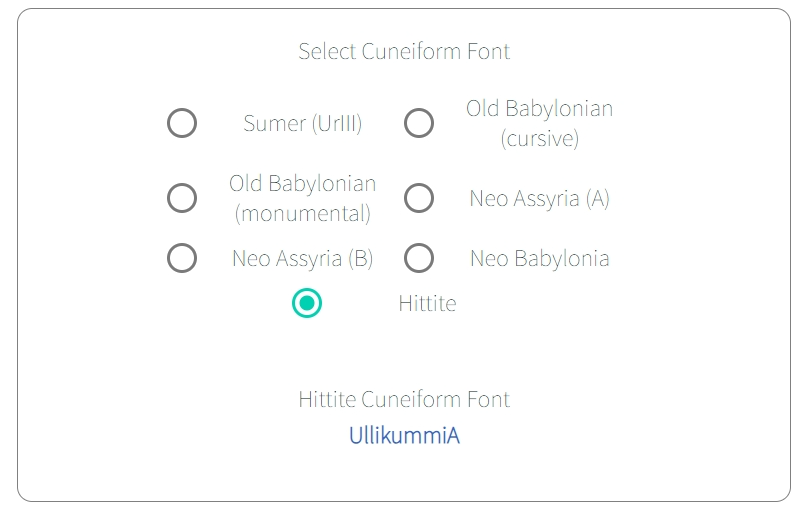Choose the Old Babylonian (cursive) radio button
Image resolution: width=807 pixels, height=513 pixels.
tap(419, 123)
